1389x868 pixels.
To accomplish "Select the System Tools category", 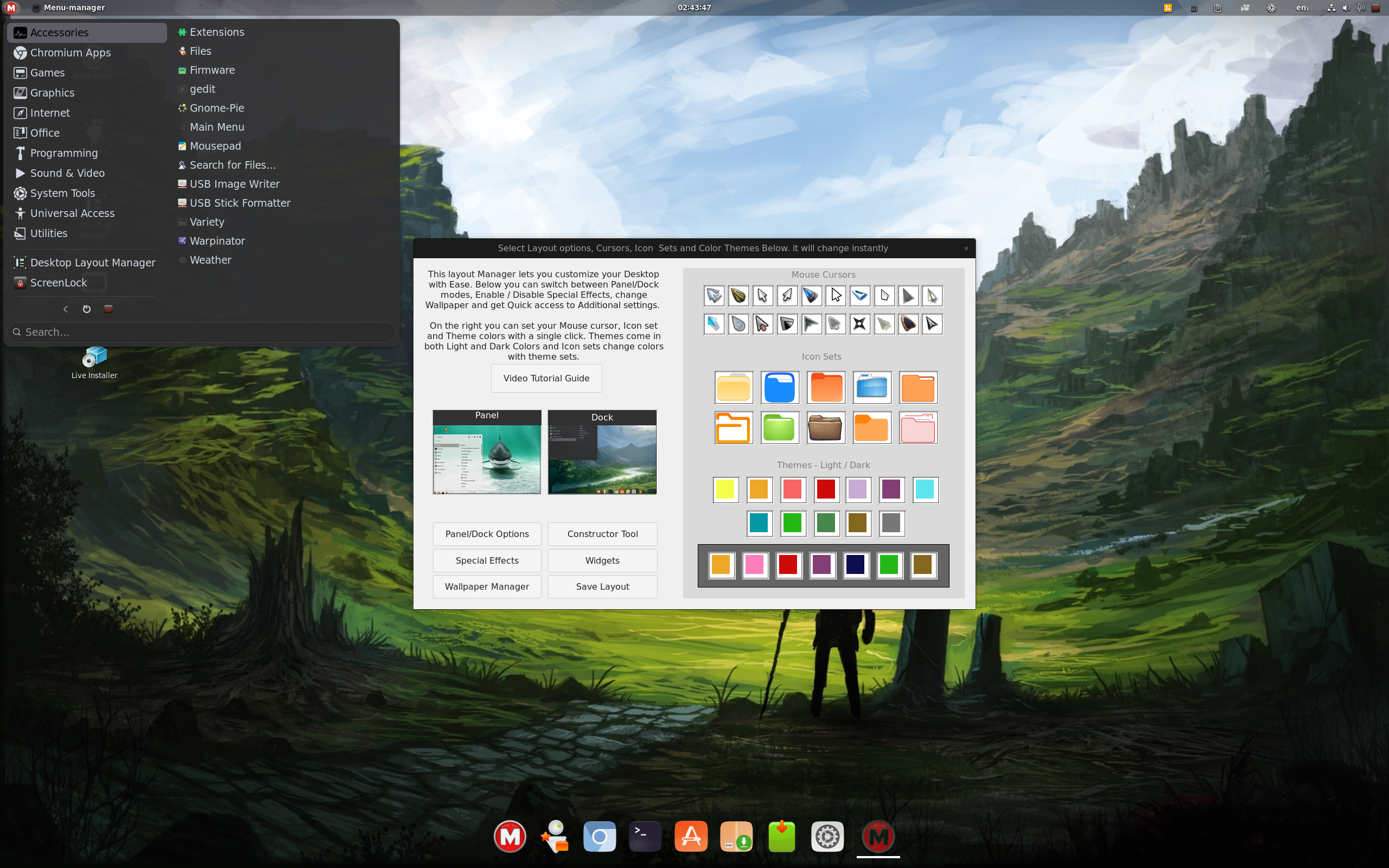I will click(87, 194).
